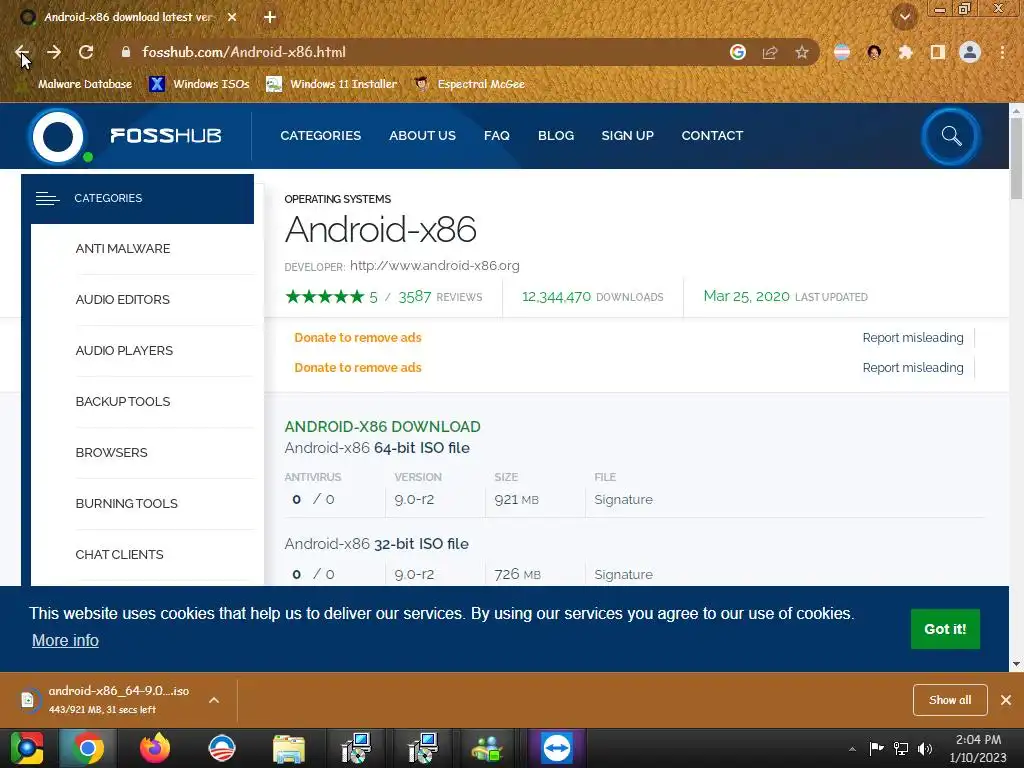Viewport: 1024px width, 768px height.
Task: Click the first Donate to remove ads link
Action: [x=358, y=338]
